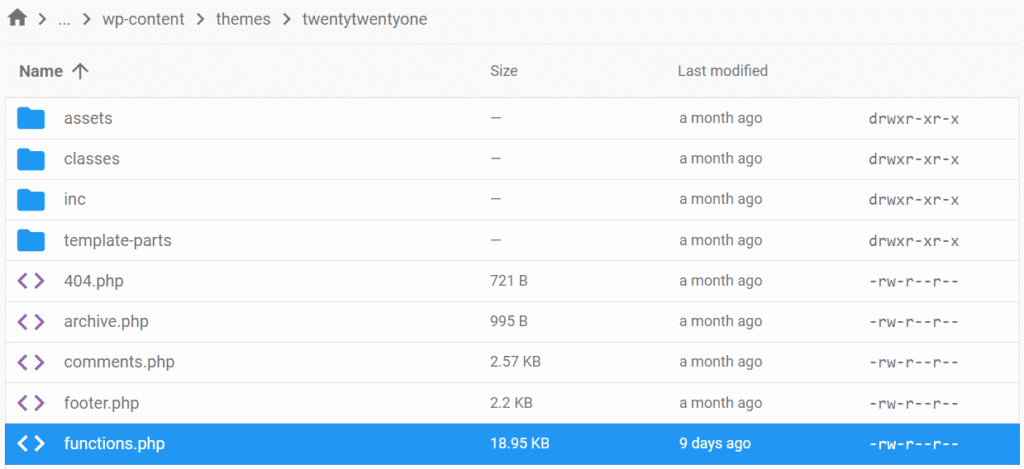Go to wp-content in breadcrumb
This screenshot has height=469, width=1024.
click(x=143, y=20)
